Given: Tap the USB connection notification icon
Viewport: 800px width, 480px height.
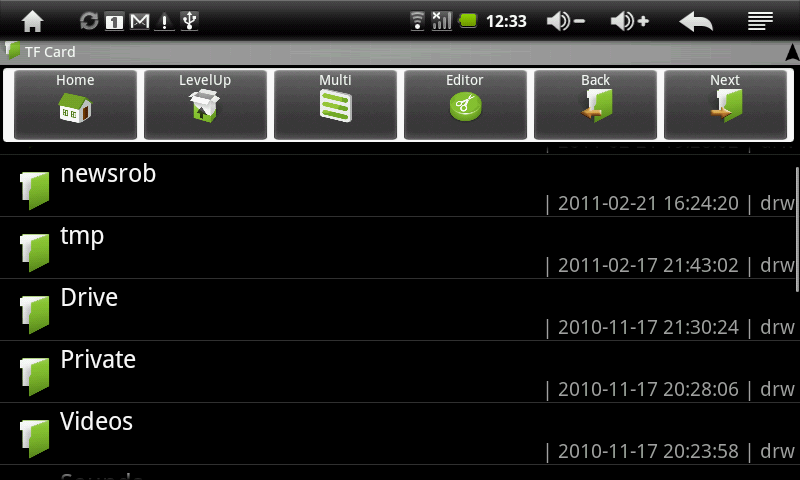Looking at the screenshot, I should coord(189,21).
